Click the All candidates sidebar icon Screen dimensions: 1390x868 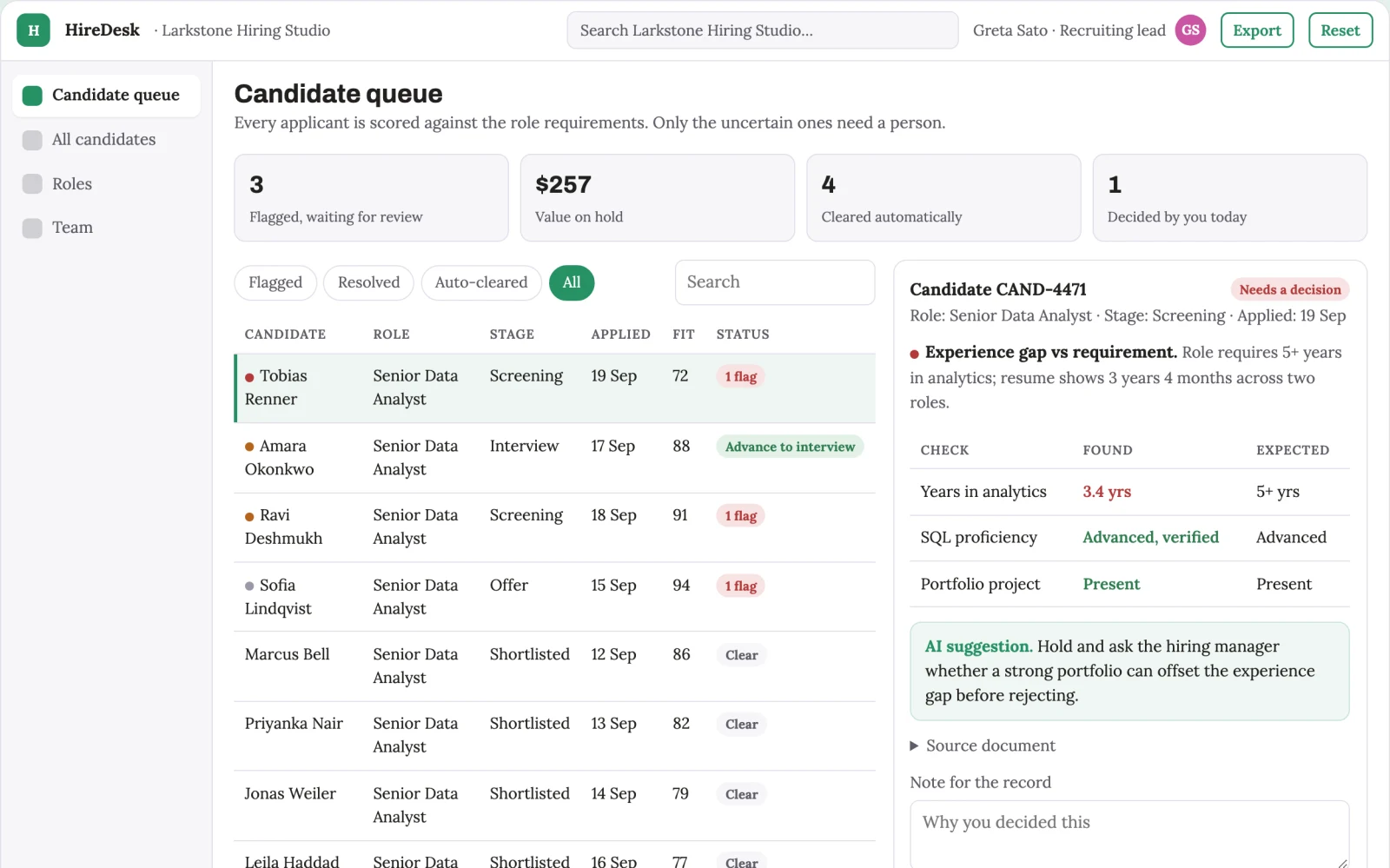32,140
